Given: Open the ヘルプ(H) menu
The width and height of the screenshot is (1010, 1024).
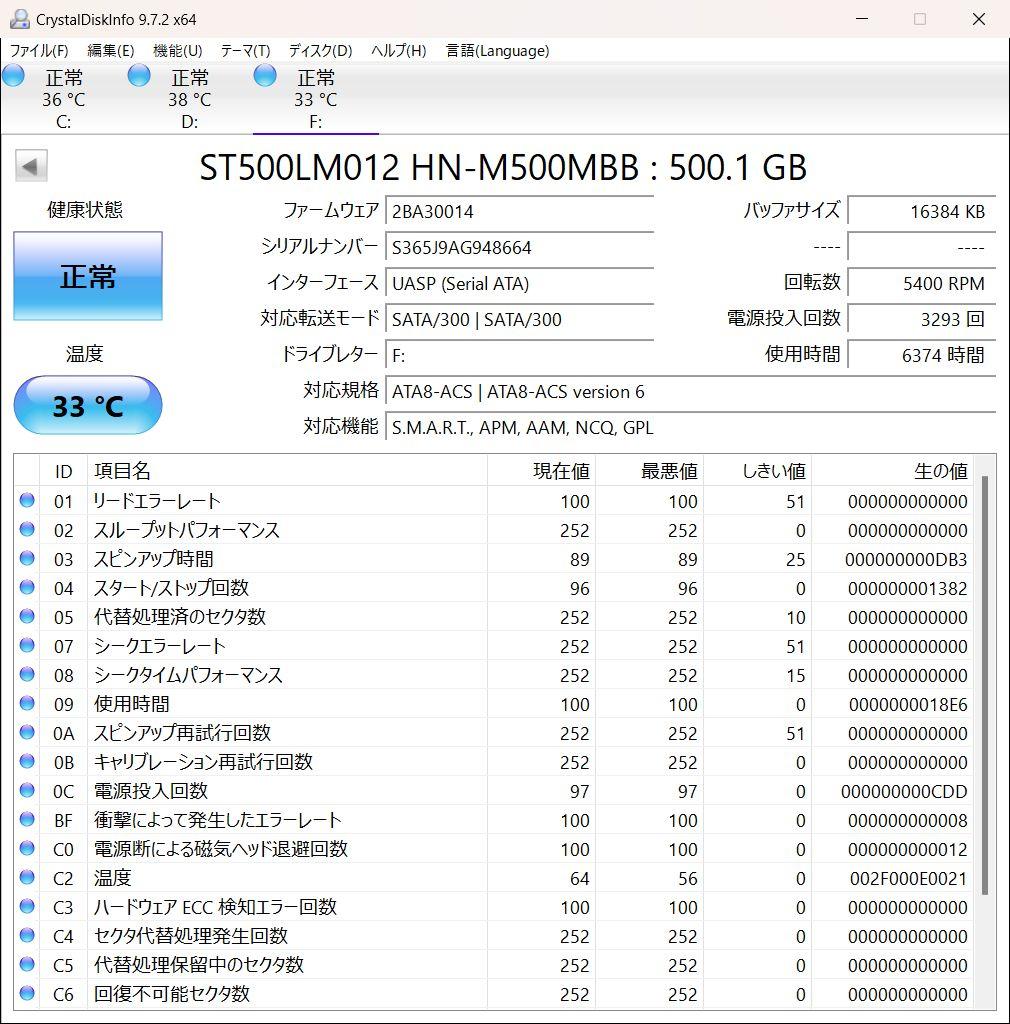Looking at the screenshot, I should coord(399,50).
